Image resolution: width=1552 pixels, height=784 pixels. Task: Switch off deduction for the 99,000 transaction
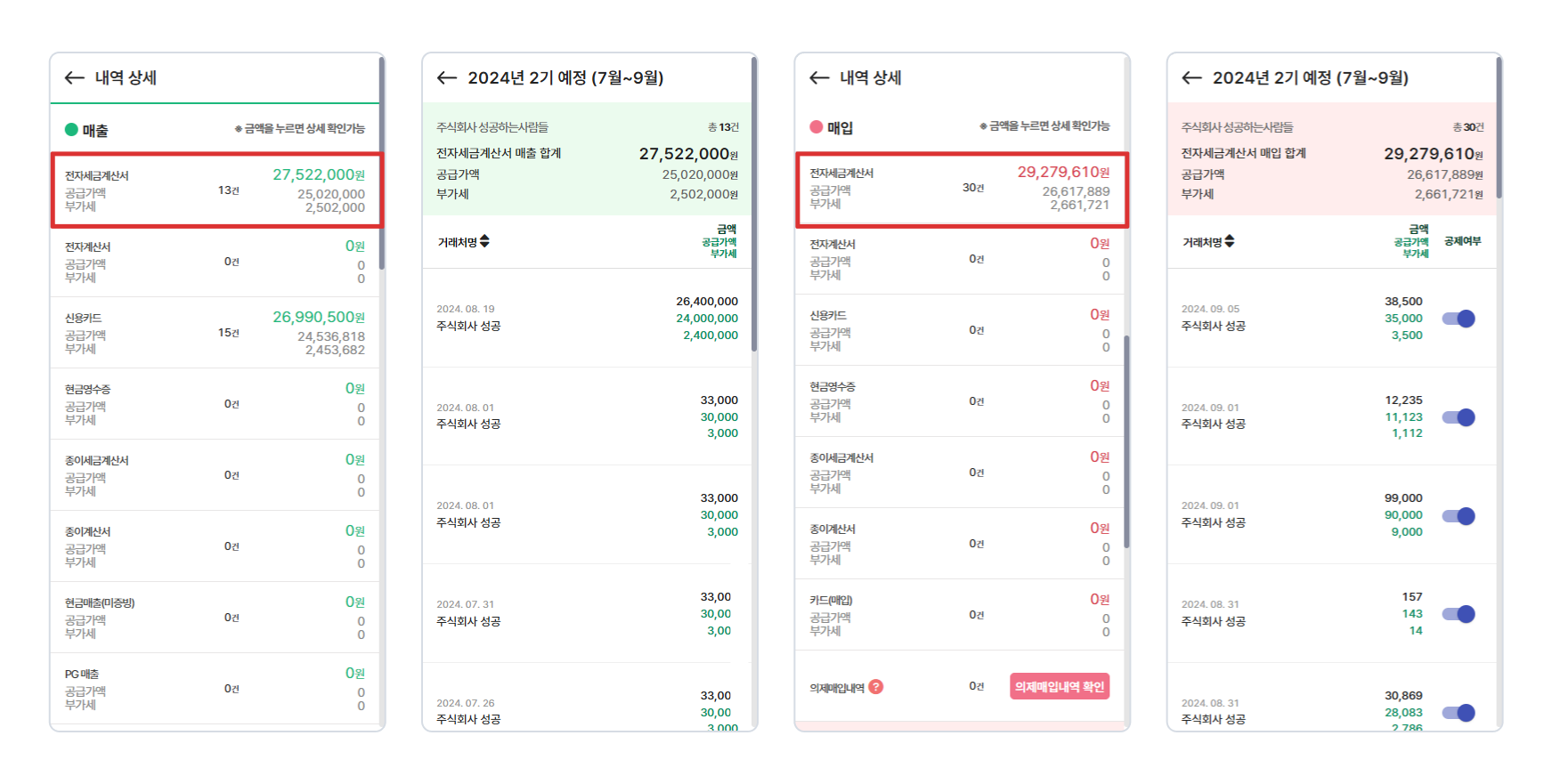click(x=1459, y=516)
